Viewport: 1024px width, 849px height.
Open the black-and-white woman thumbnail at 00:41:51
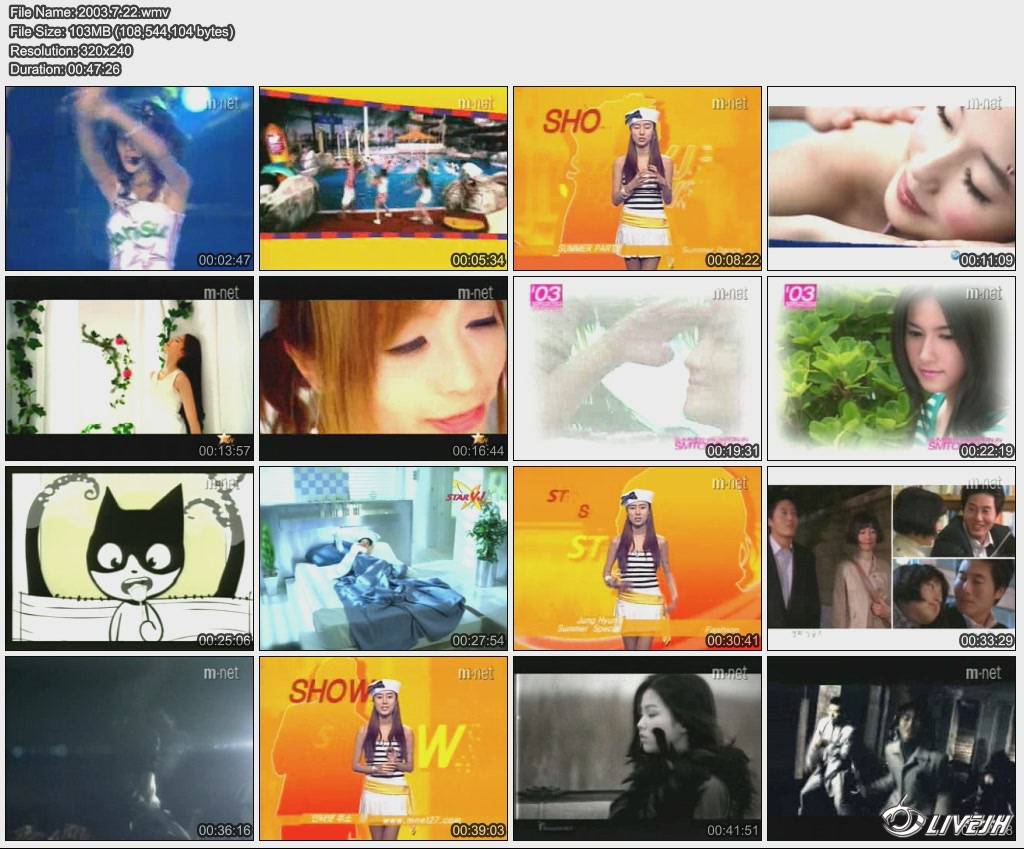coord(637,748)
